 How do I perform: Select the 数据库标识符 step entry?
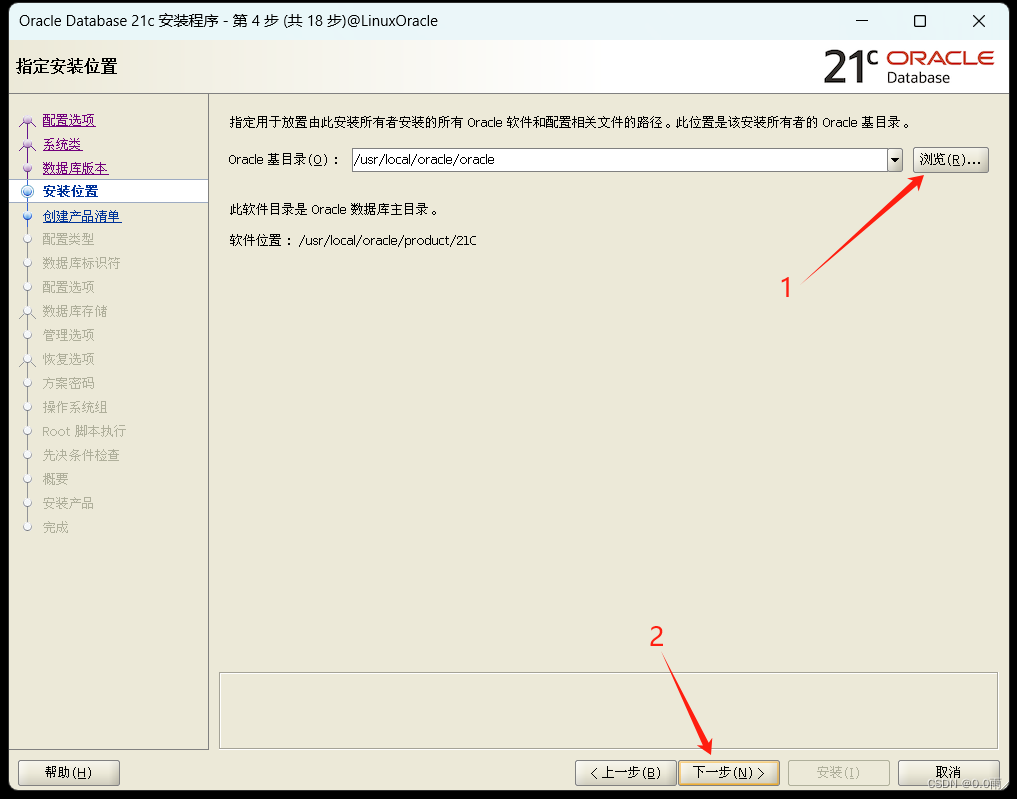79,263
